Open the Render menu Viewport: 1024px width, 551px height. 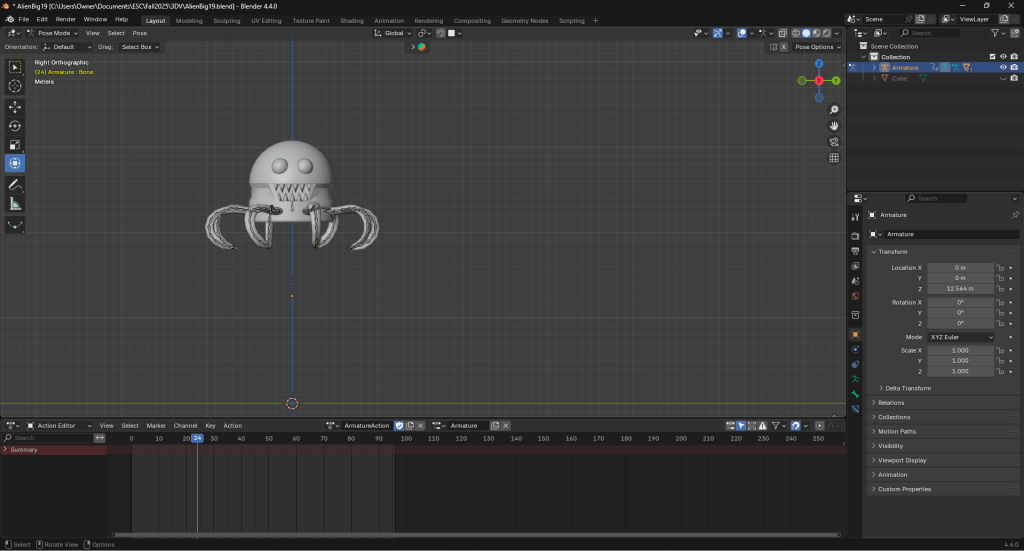[x=66, y=19]
